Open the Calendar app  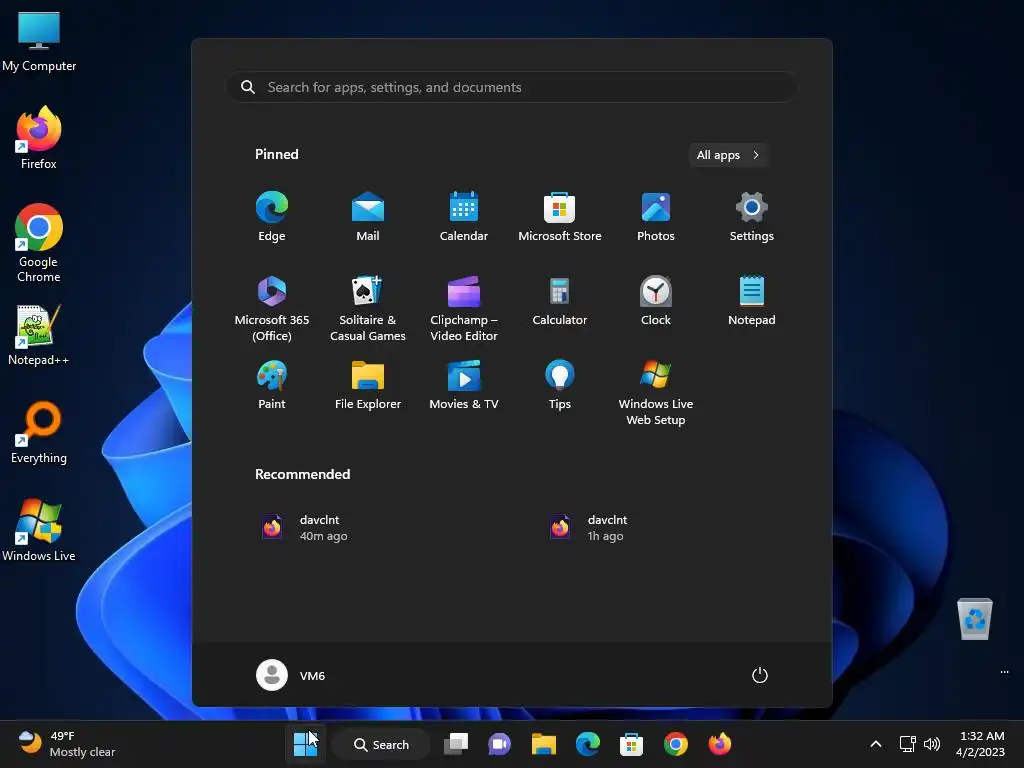[464, 217]
